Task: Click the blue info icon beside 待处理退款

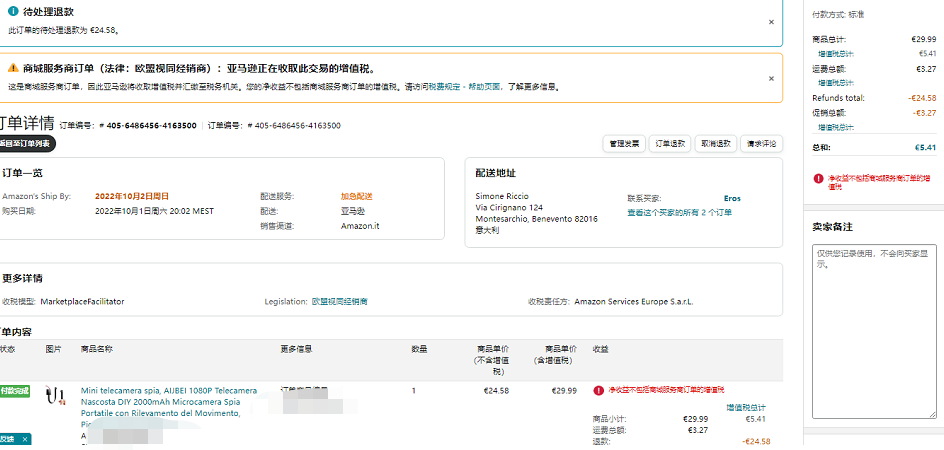Action: [13, 11]
